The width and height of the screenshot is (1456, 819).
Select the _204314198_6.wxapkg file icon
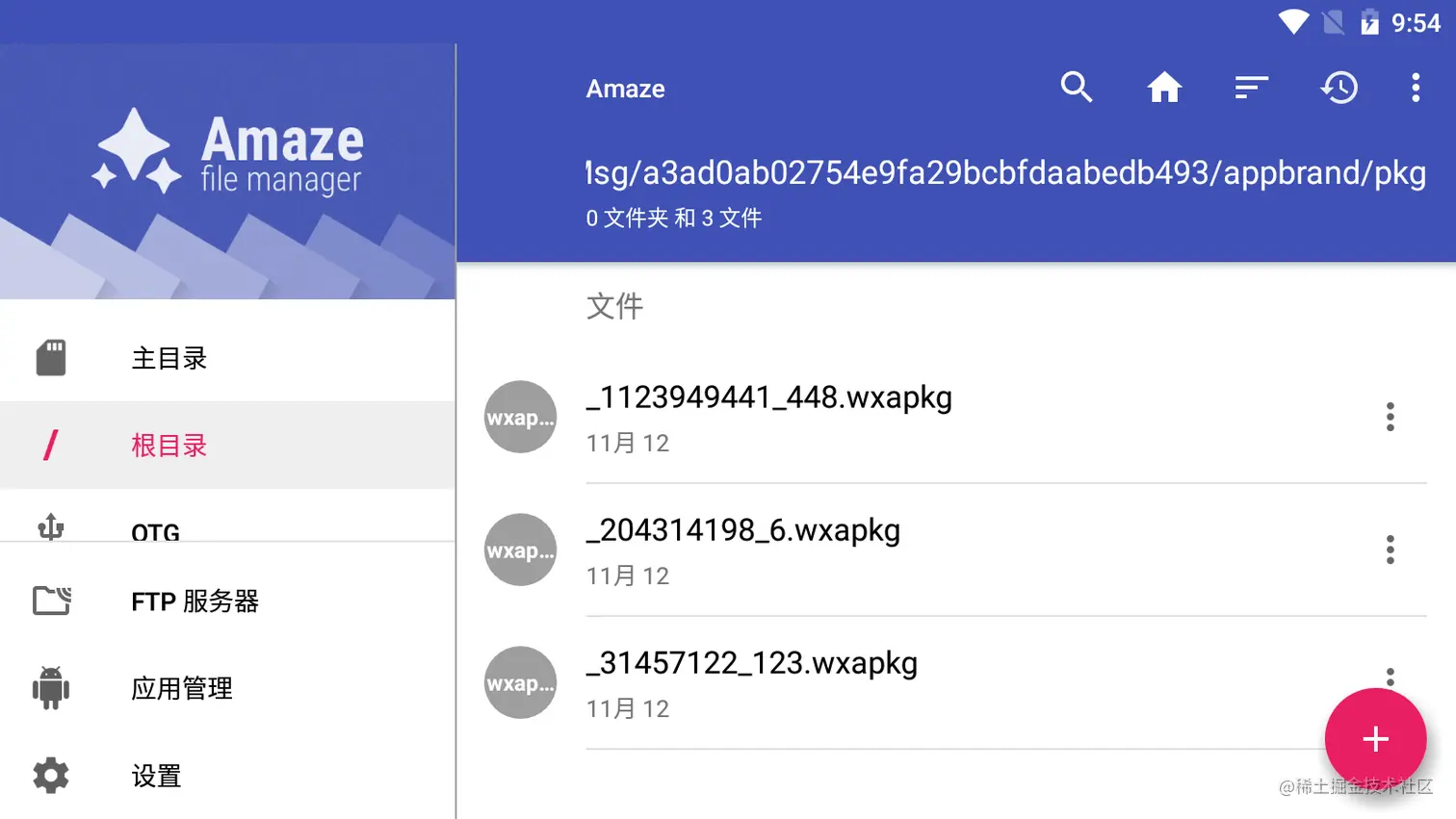click(520, 550)
